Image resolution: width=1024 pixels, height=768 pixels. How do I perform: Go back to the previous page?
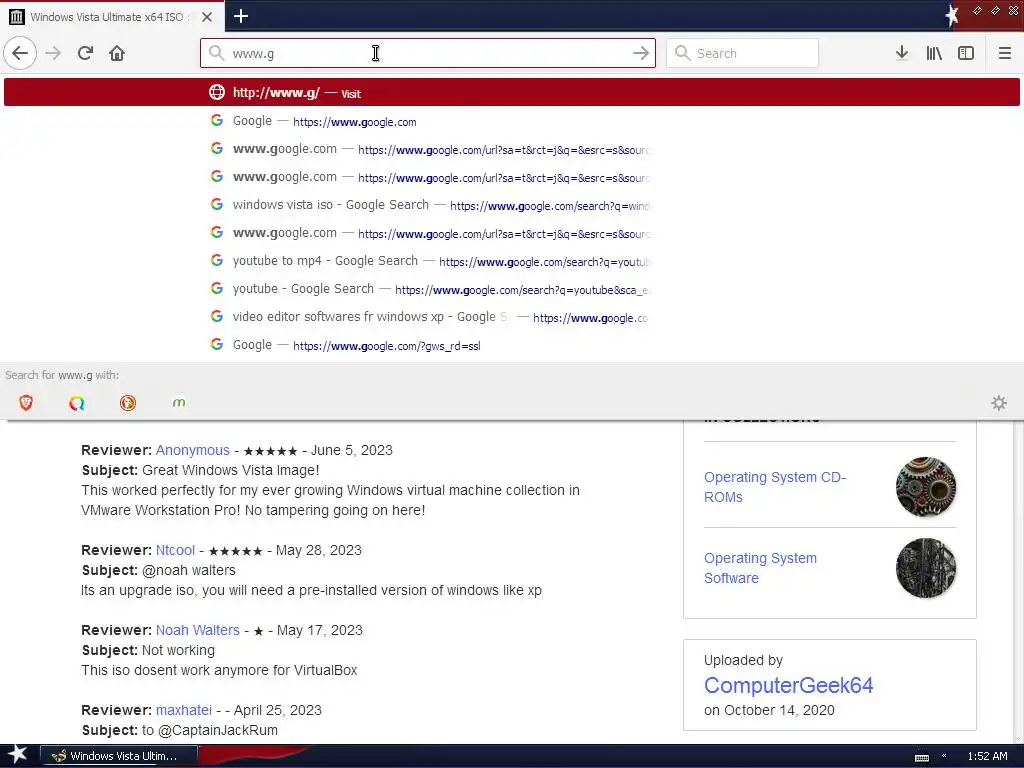pyautogui.click(x=20, y=53)
